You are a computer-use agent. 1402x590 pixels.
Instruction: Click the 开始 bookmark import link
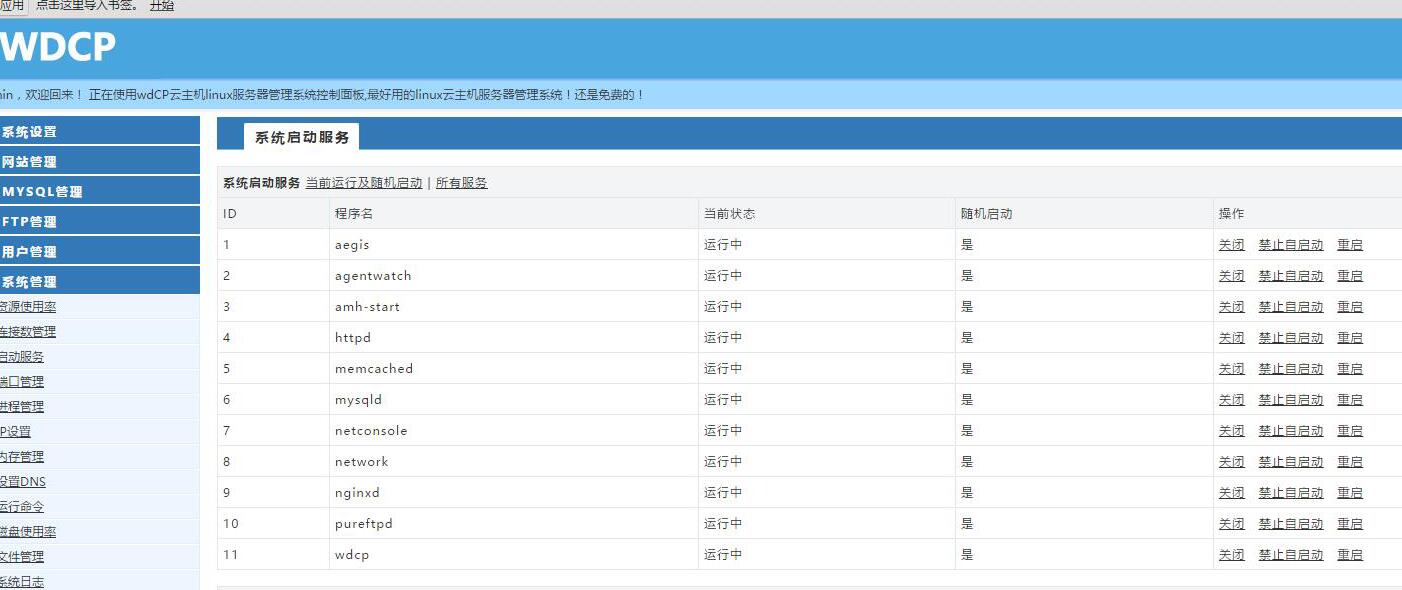pyautogui.click(x=161, y=6)
